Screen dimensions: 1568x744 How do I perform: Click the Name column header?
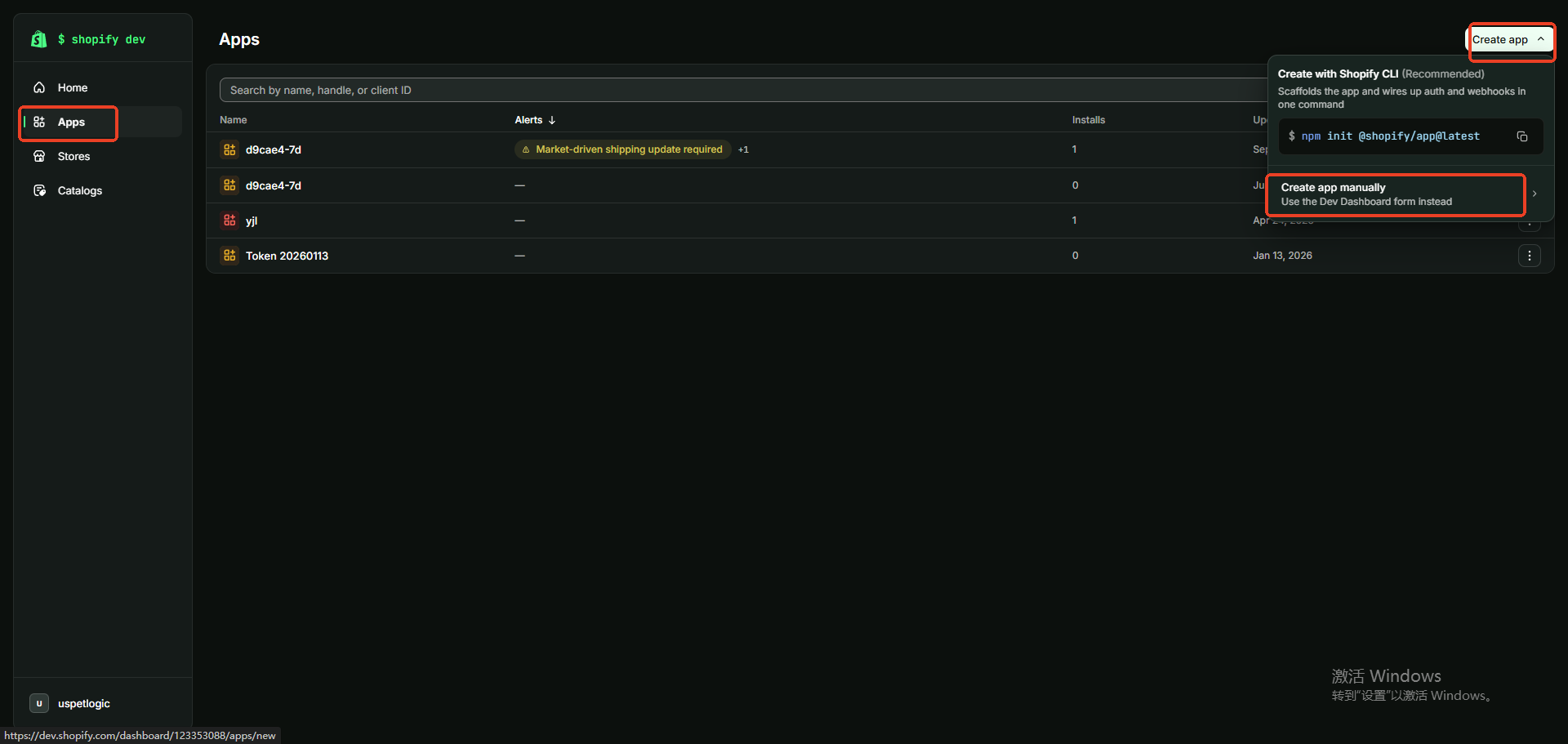(x=233, y=120)
